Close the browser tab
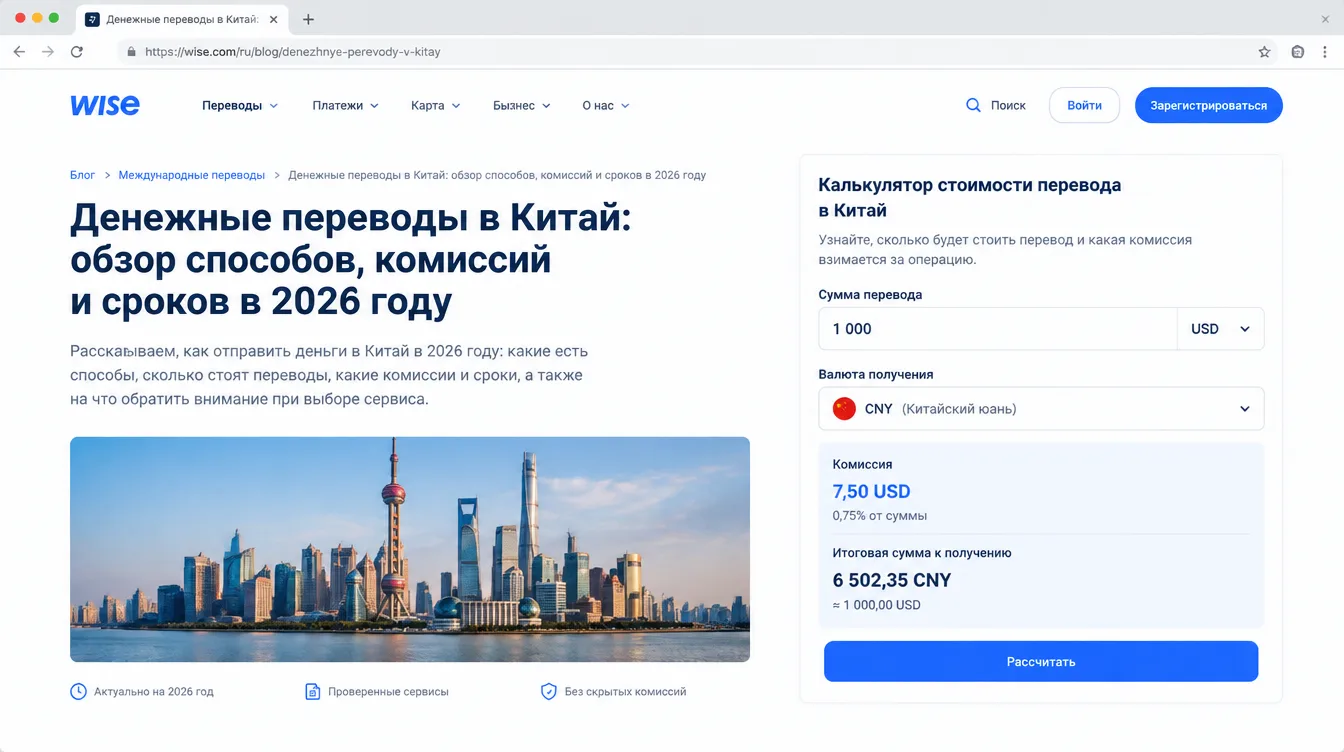Image resolution: width=1344 pixels, height=752 pixels. tap(274, 19)
